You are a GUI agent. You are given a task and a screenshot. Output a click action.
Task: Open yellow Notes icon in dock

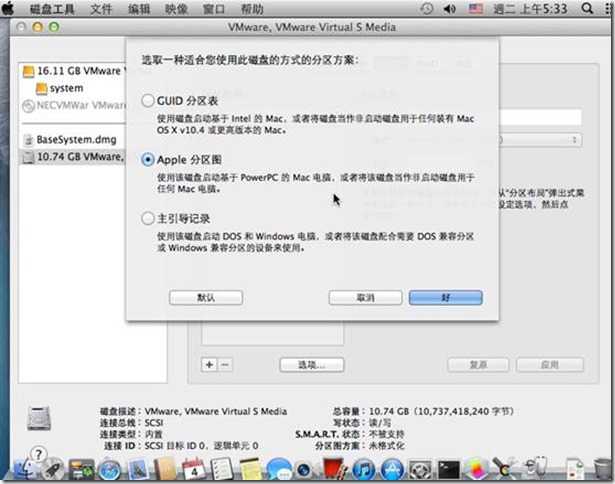pyautogui.click(x=250, y=469)
